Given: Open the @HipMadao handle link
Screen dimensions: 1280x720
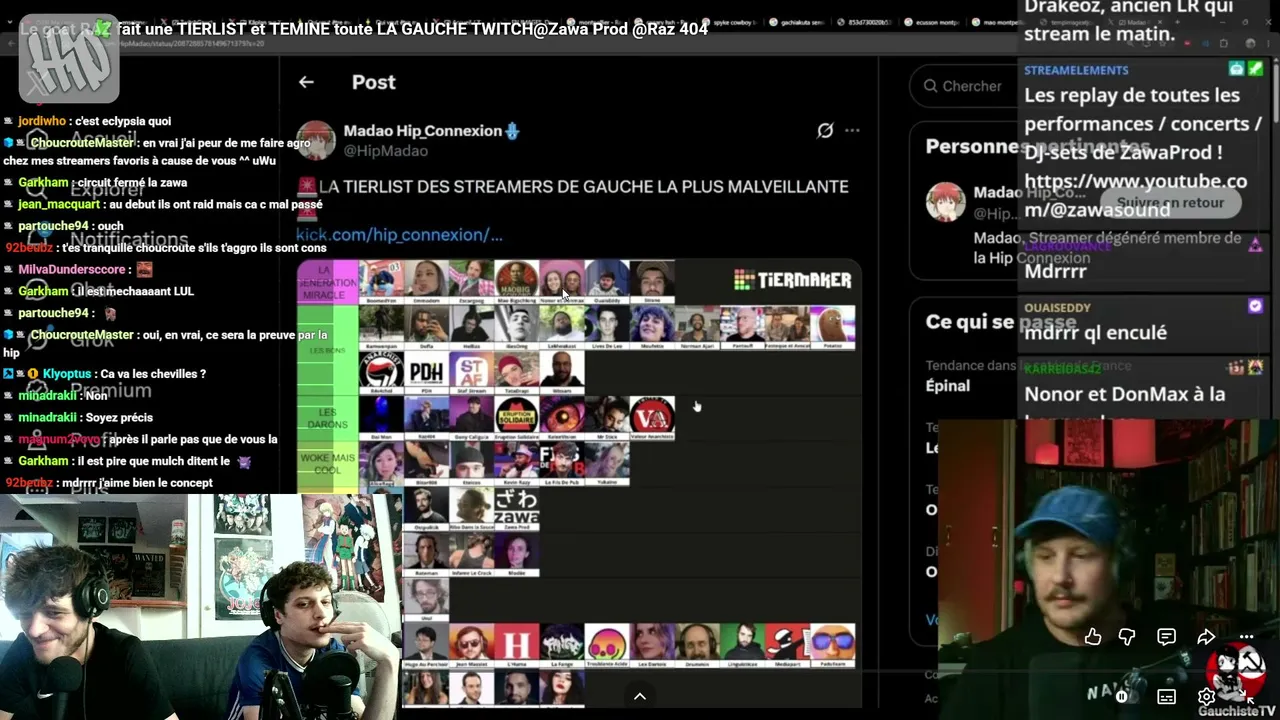Looking at the screenshot, I should click(386, 151).
